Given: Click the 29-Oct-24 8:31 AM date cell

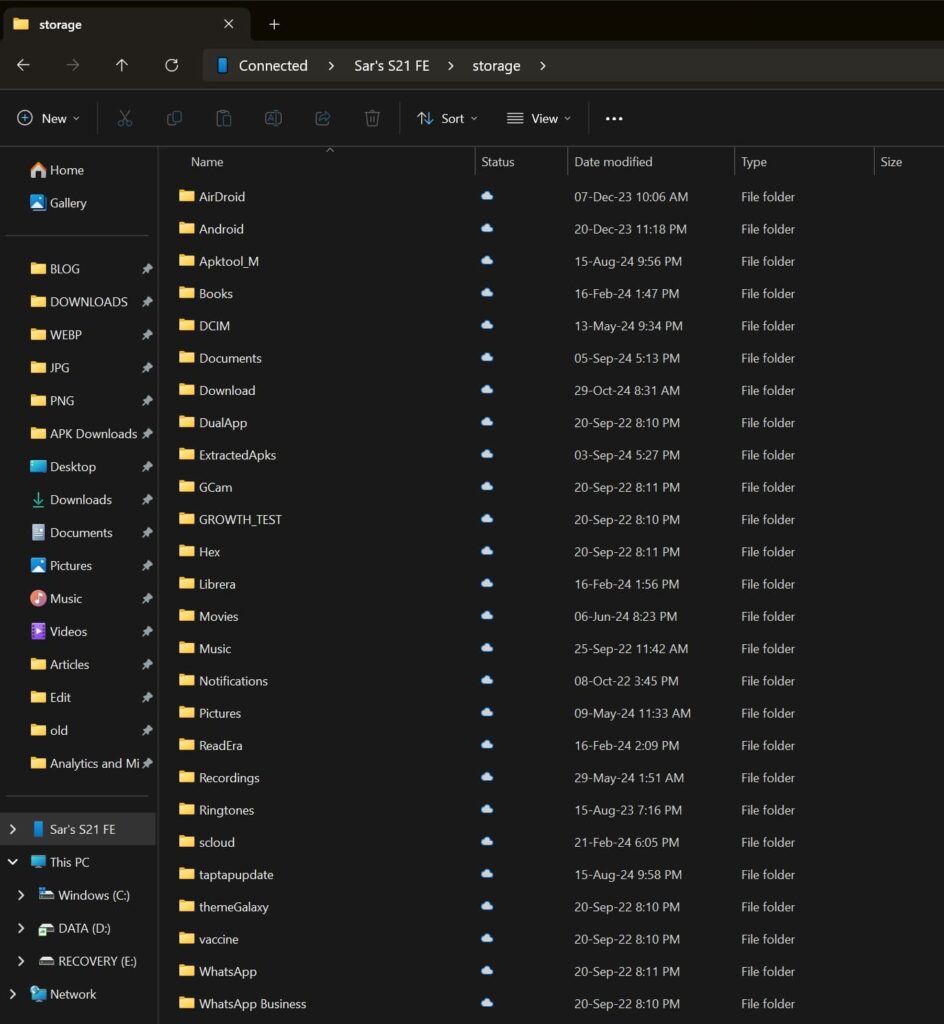Looking at the screenshot, I should [627, 390].
